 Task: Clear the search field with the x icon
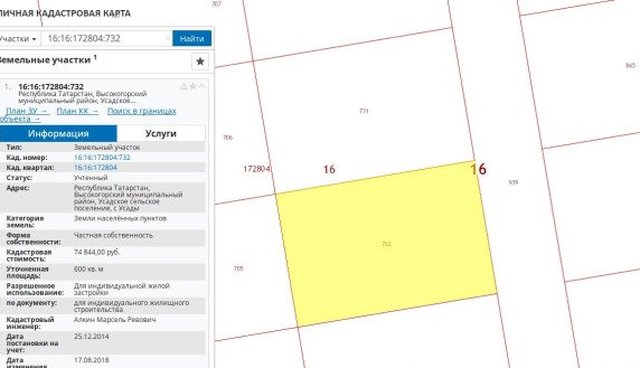click(168, 38)
